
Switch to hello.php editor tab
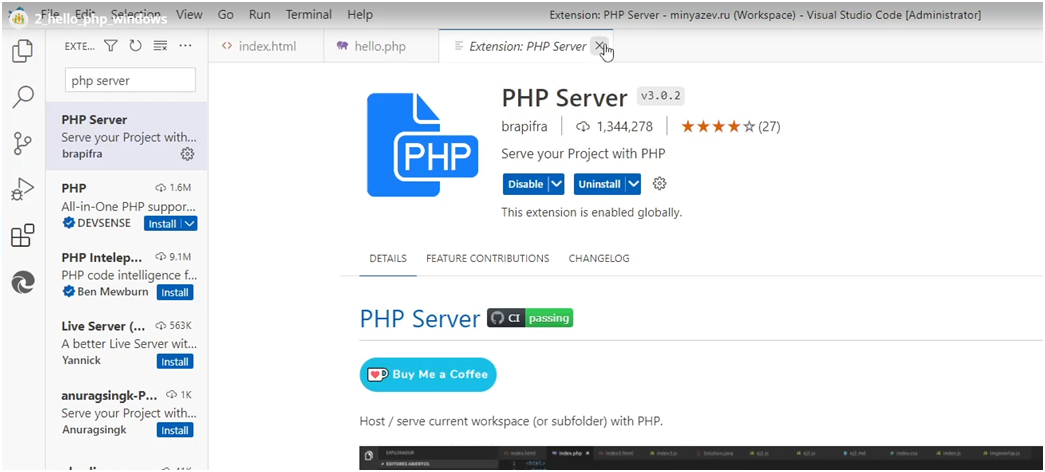coord(381,46)
